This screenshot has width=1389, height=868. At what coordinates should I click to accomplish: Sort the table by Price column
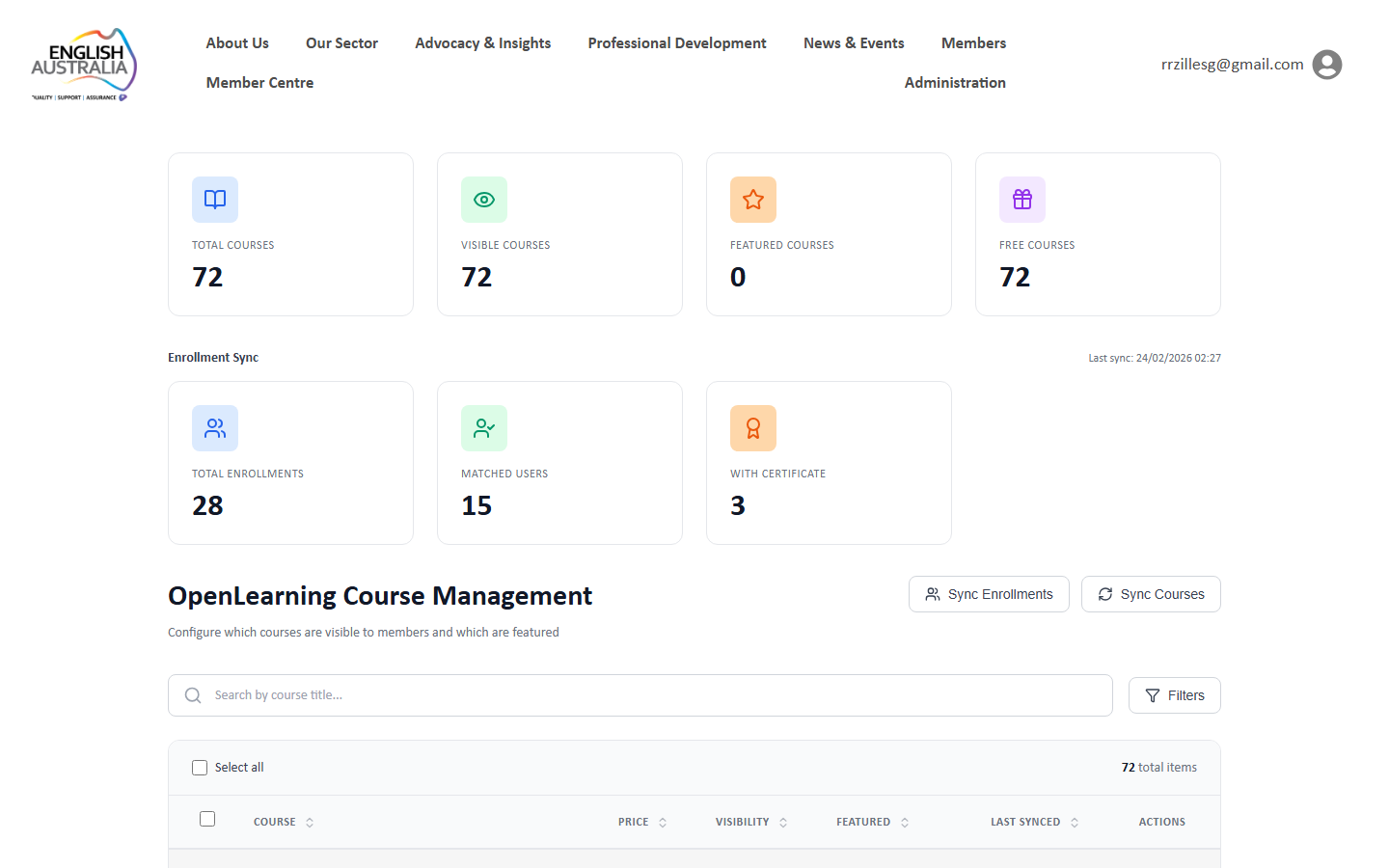coord(642,822)
